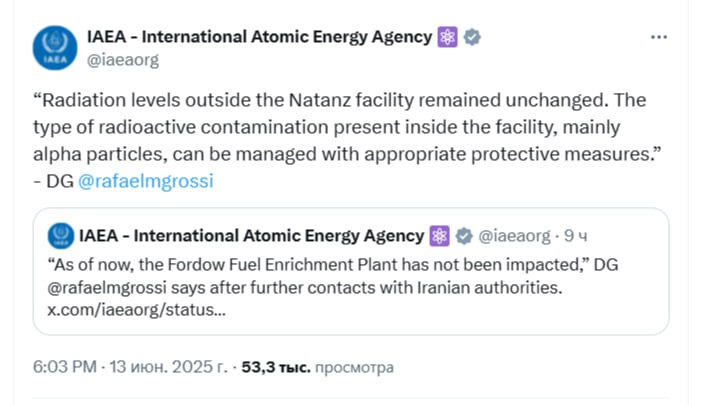
Task: Click the quoted tweet's purple atom badge
Action: point(439,236)
